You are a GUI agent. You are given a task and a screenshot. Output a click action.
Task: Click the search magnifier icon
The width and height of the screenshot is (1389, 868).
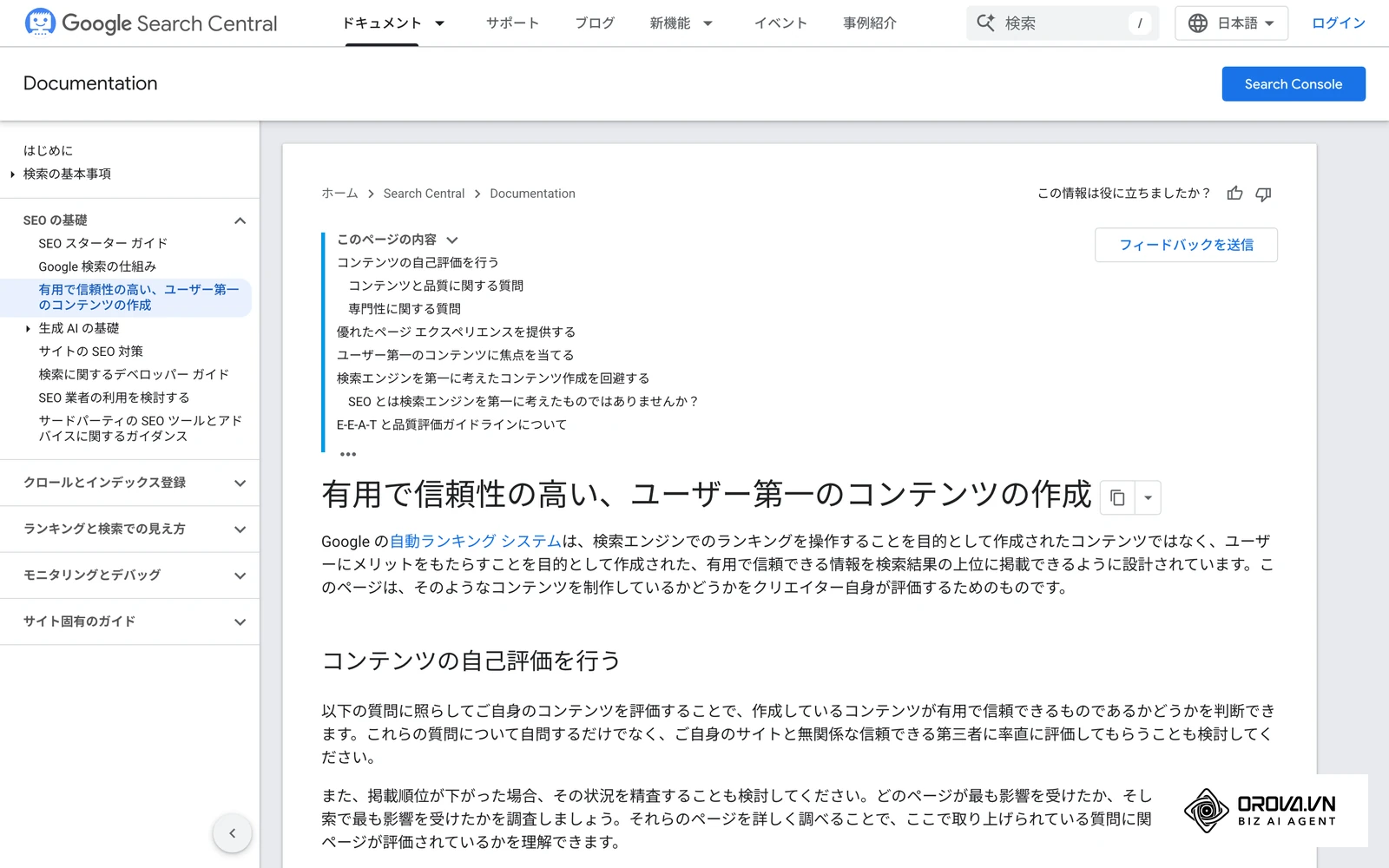click(x=985, y=23)
